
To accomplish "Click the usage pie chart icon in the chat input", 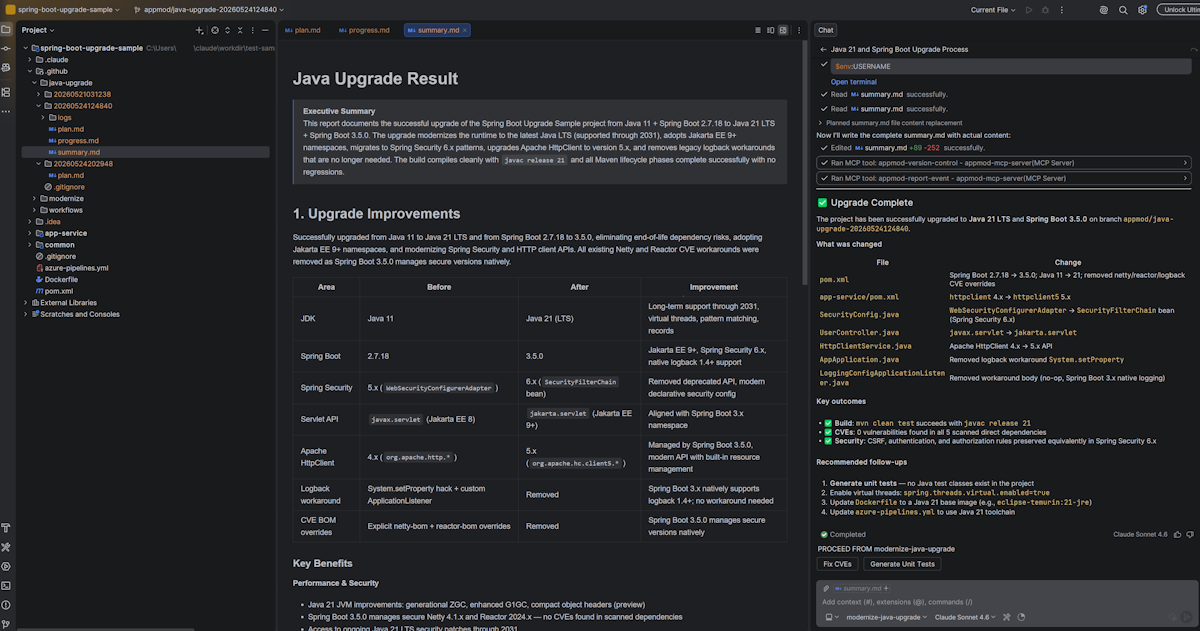I will (1022, 617).
